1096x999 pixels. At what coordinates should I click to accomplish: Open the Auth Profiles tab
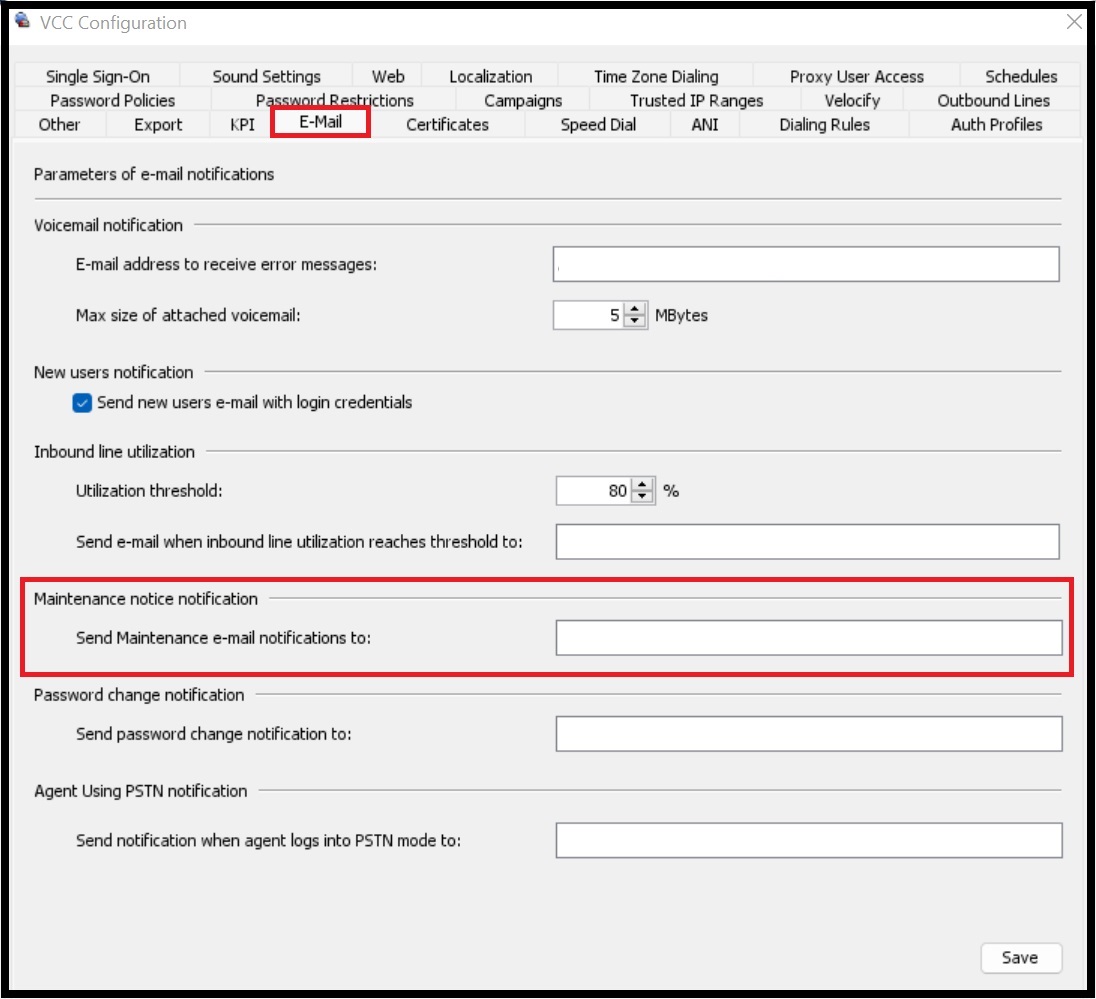pos(996,124)
